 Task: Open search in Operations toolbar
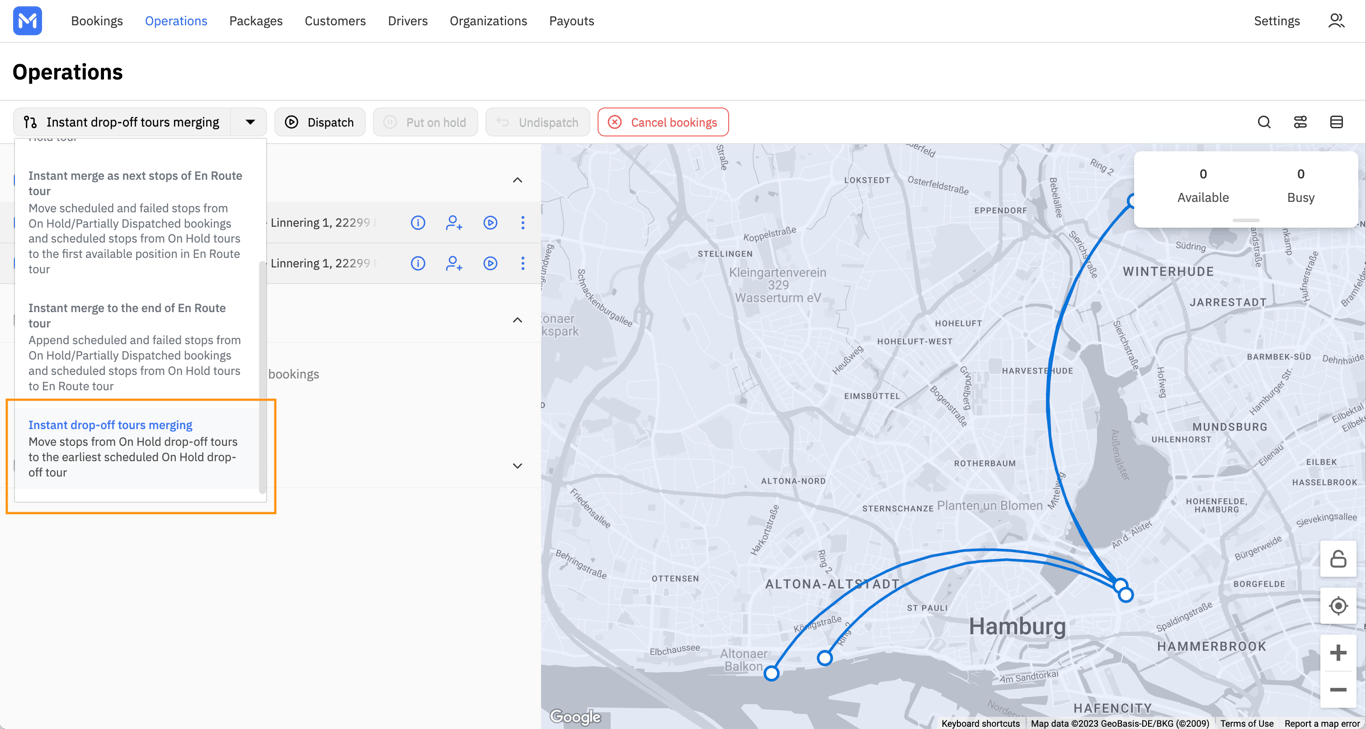pyautogui.click(x=1264, y=122)
